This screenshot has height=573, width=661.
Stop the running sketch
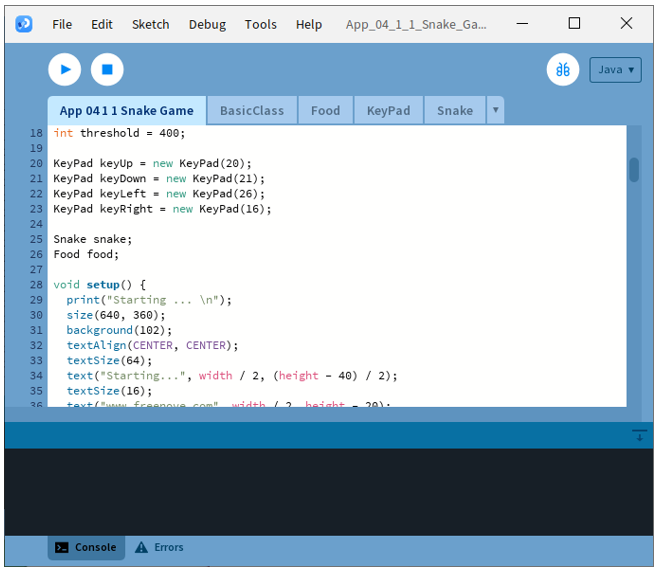pyautogui.click(x=107, y=70)
